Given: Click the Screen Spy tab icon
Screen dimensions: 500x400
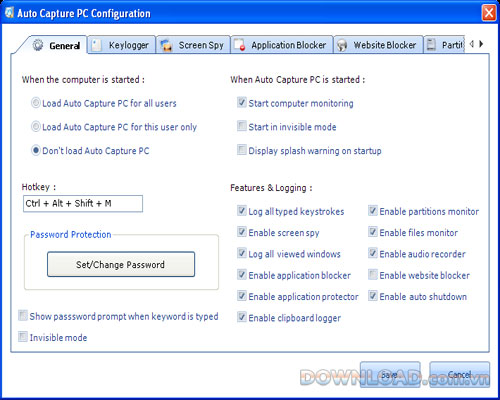Looking at the screenshot, I should click(166, 45).
